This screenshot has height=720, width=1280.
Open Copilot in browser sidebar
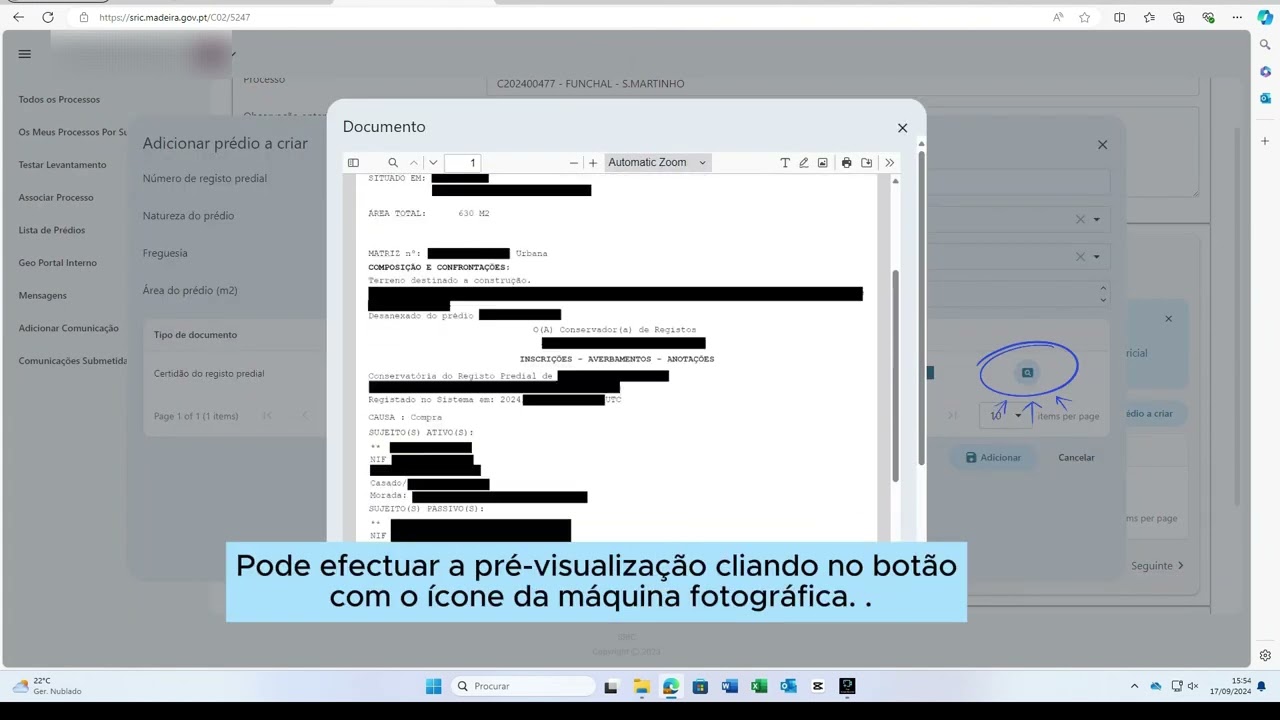coord(1265,17)
